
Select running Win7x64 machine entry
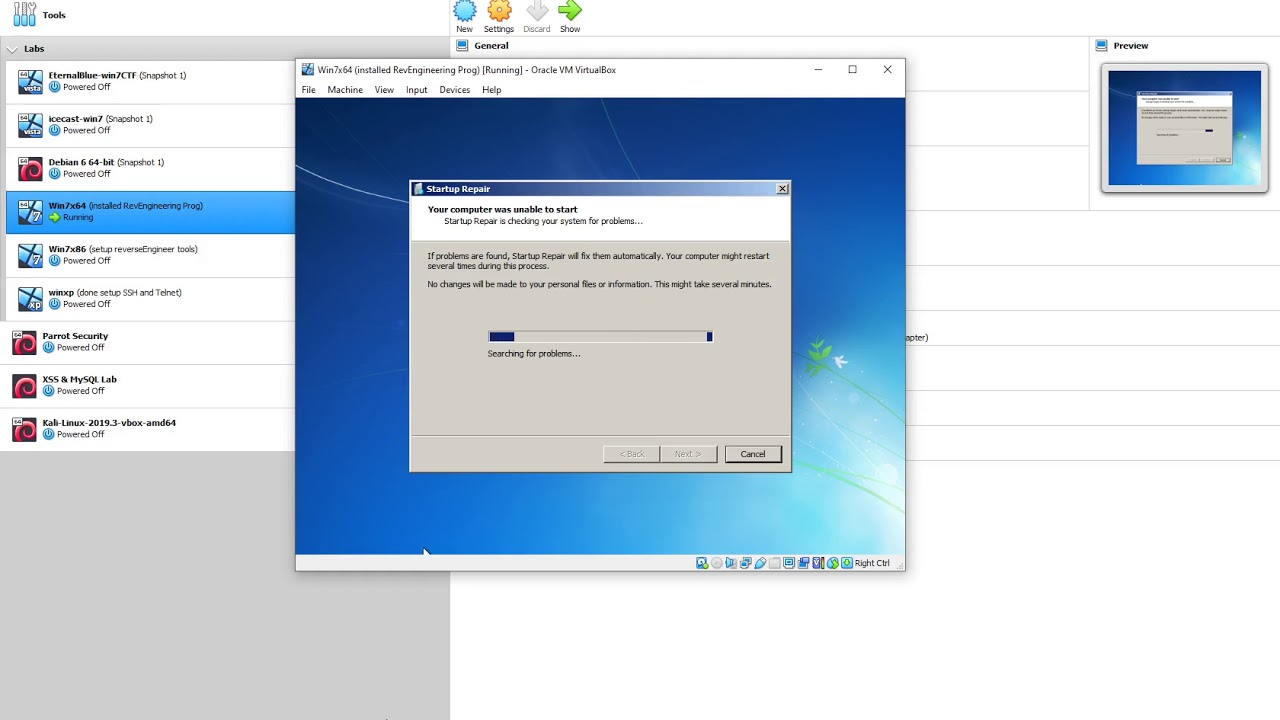[150, 212]
